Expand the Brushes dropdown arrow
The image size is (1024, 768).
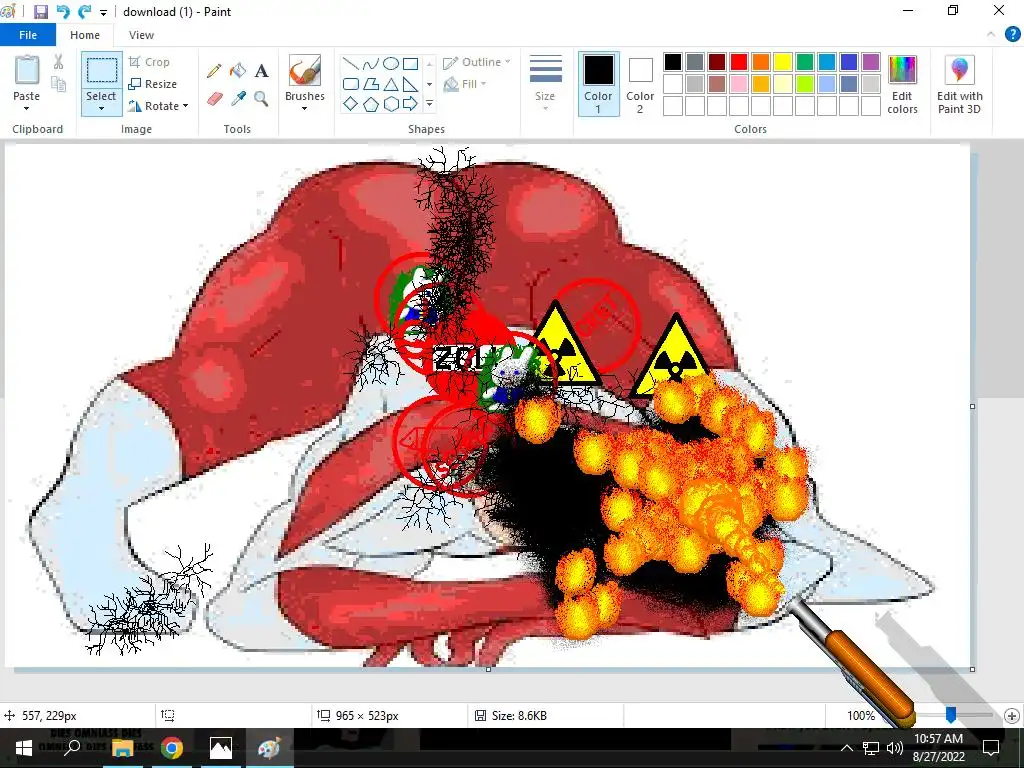coord(304,108)
